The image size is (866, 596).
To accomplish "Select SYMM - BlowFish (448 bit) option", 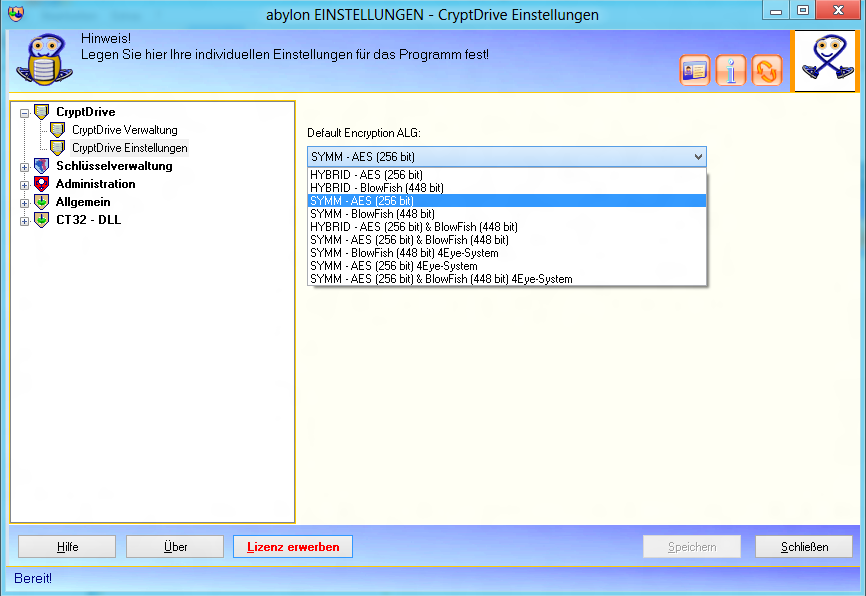I will 506,214.
